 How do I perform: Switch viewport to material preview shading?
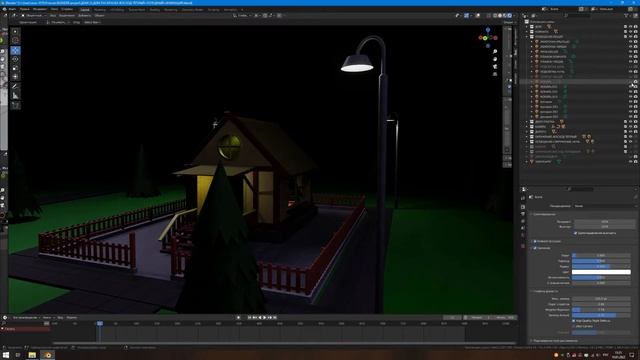(505, 16)
